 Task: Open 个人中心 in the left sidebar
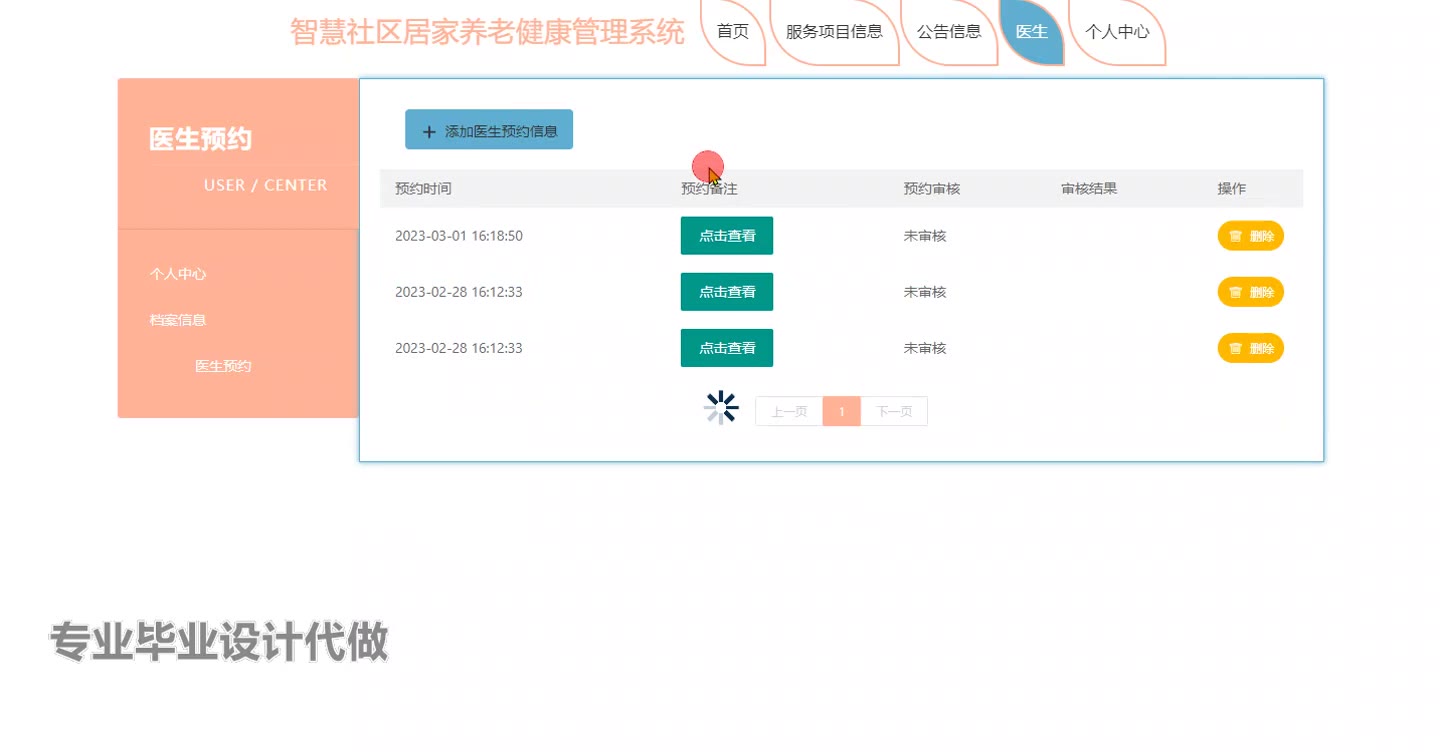coord(178,274)
